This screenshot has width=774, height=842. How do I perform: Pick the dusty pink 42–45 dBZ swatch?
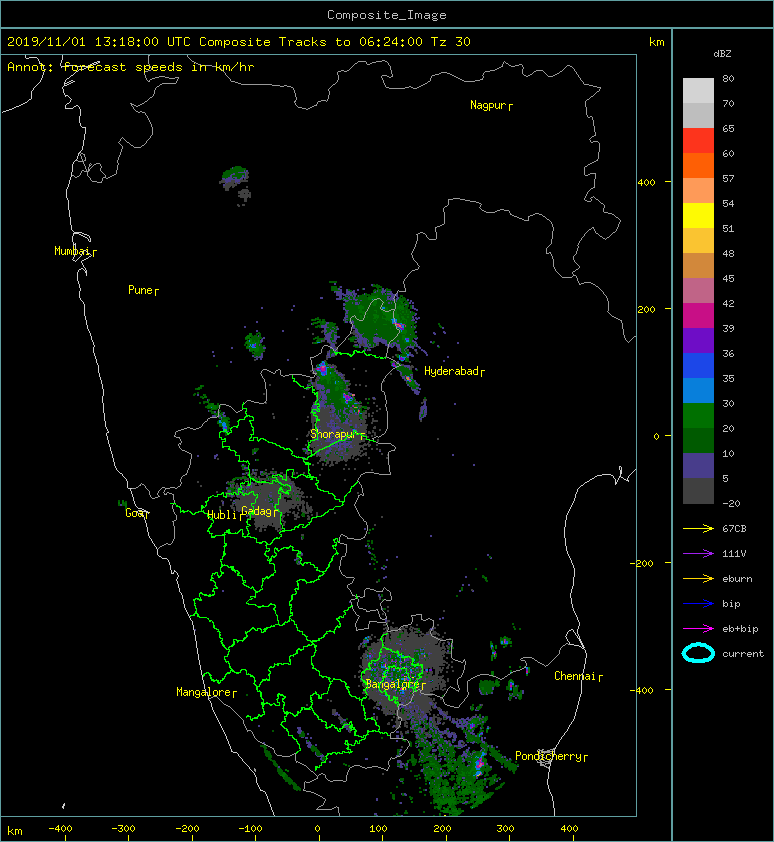point(698,291)
